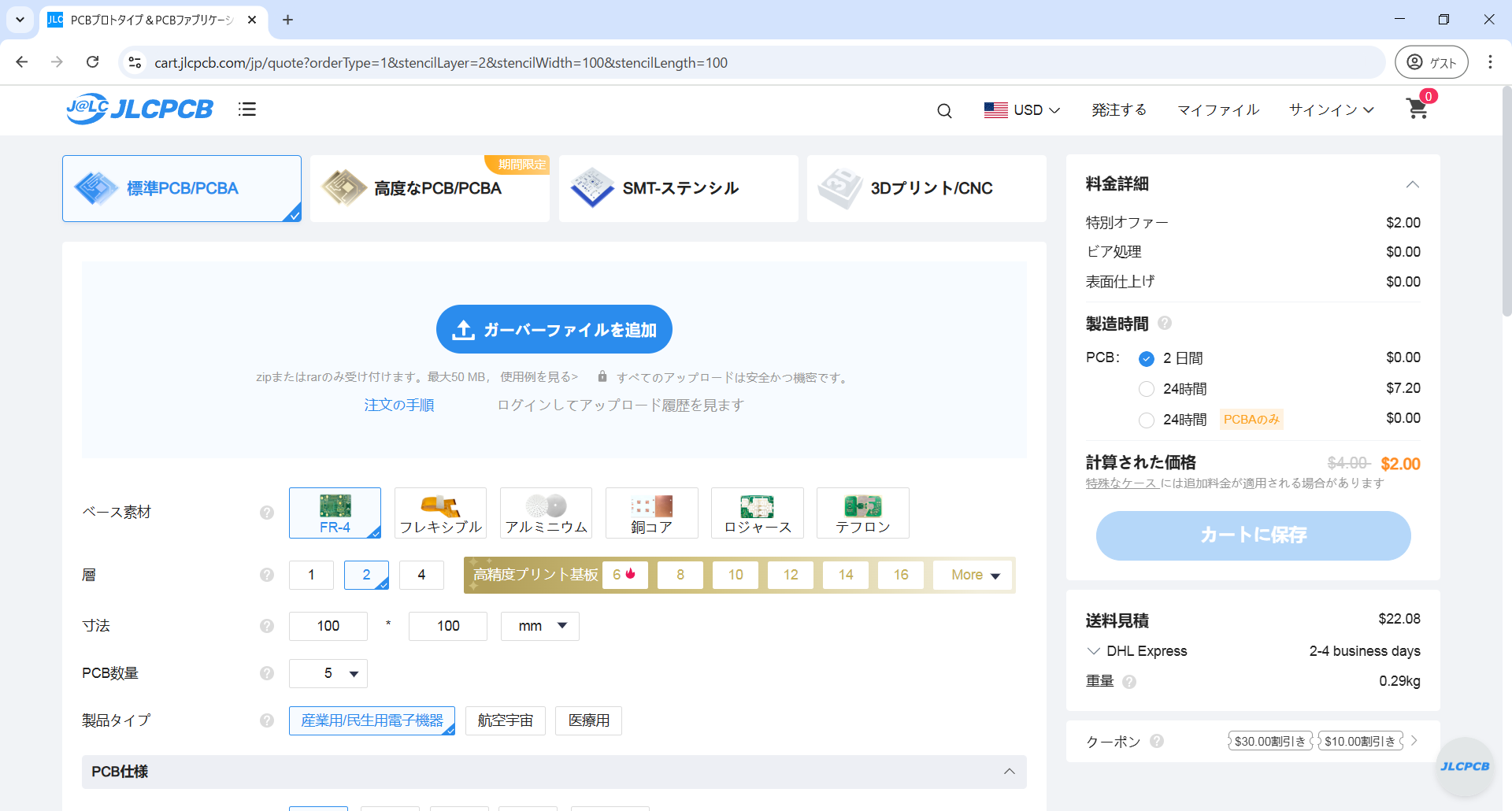Screen dimensions: 1512x811
Task: Click the hamburger list icon beside JLCPCB logo
Action: [x=246, y=109]
